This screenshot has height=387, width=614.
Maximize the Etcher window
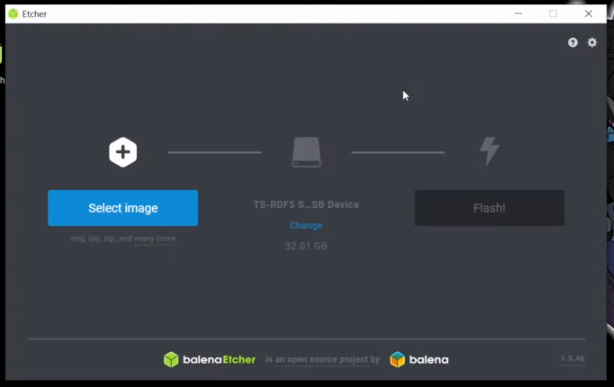553,14
